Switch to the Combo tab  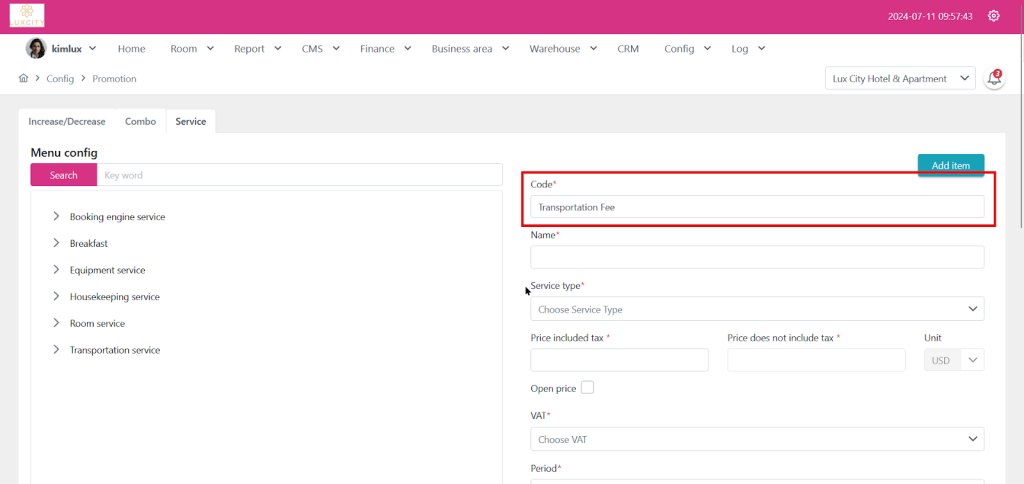(x=140, y=121)
